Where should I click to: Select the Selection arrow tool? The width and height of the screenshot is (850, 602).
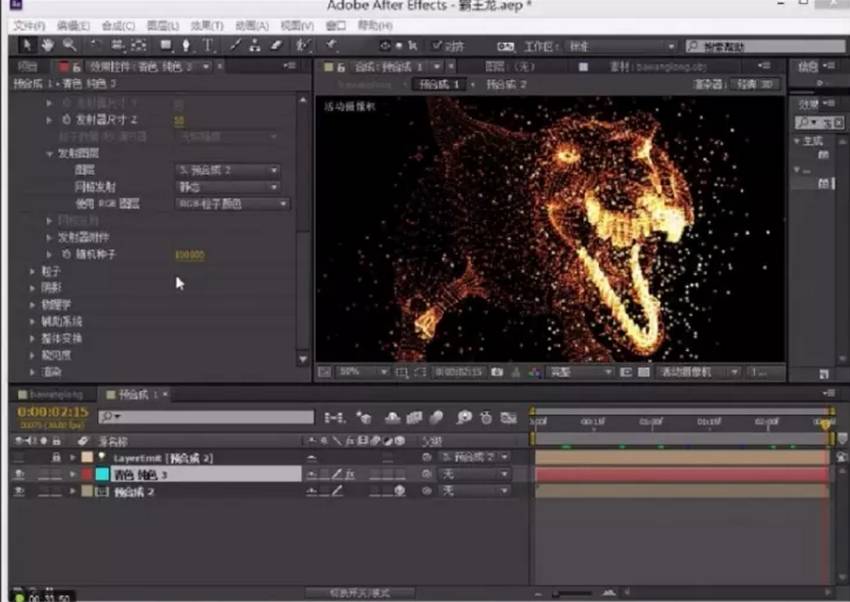pyautogui.click(x=25, y=45)
